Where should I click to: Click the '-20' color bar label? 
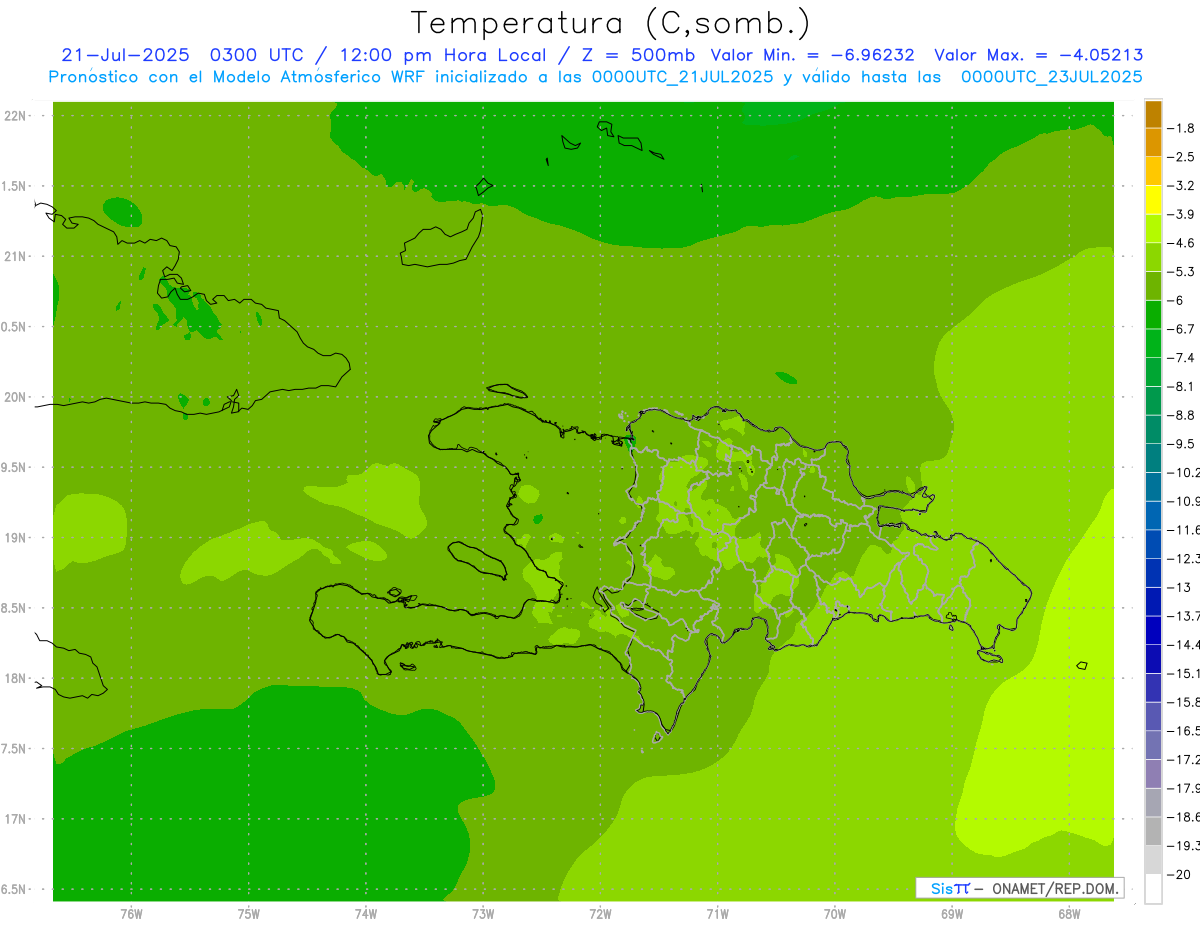(1181, 875)
